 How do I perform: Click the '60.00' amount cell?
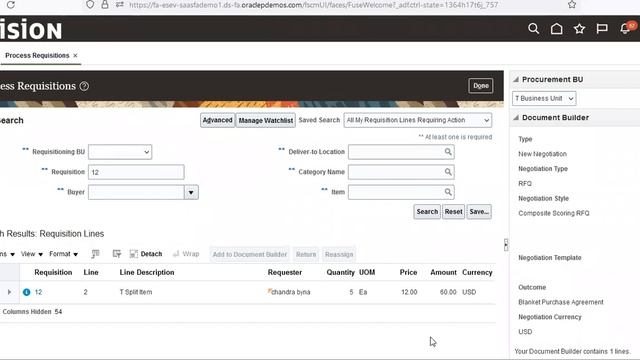pos(448,292)
